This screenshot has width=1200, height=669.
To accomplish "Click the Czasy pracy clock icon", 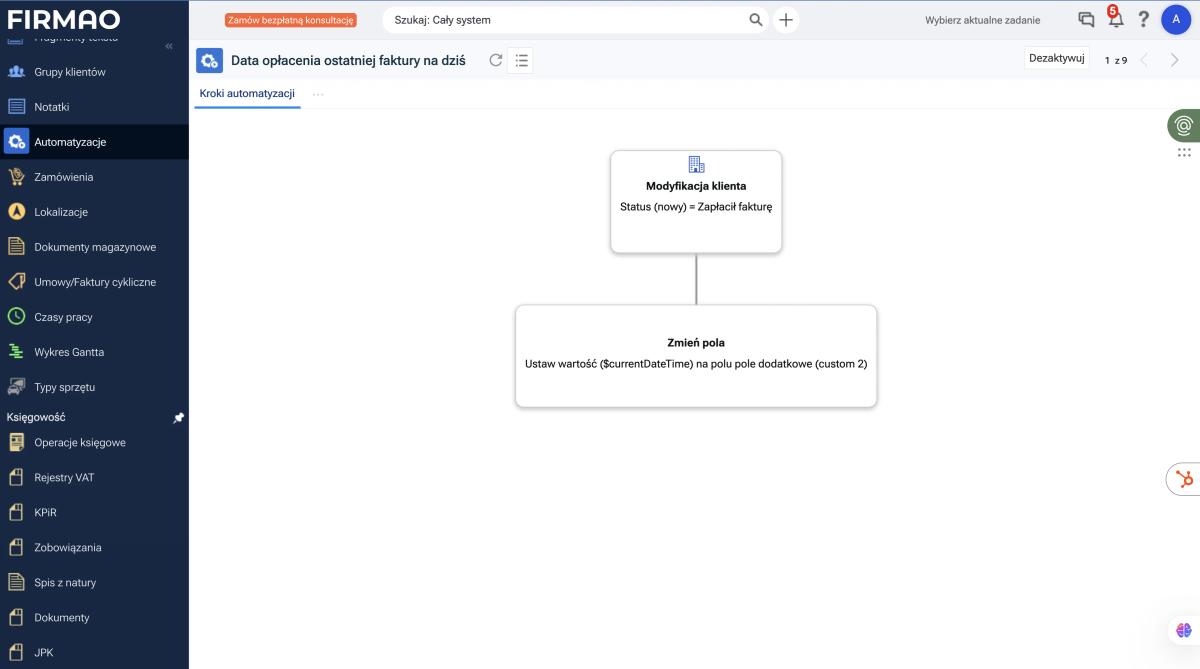I will point(16,317).
